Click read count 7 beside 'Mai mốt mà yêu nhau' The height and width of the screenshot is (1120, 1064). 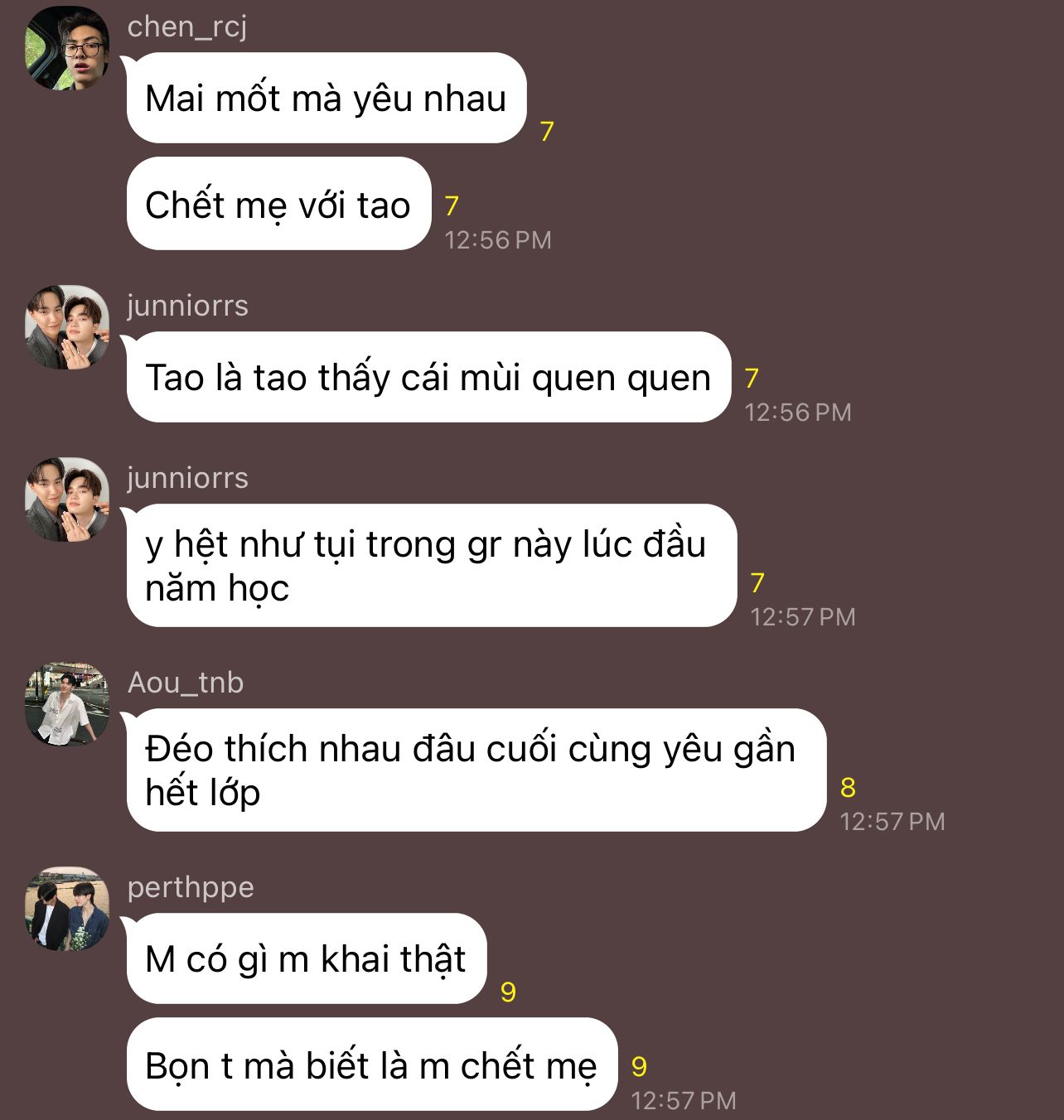547,132
